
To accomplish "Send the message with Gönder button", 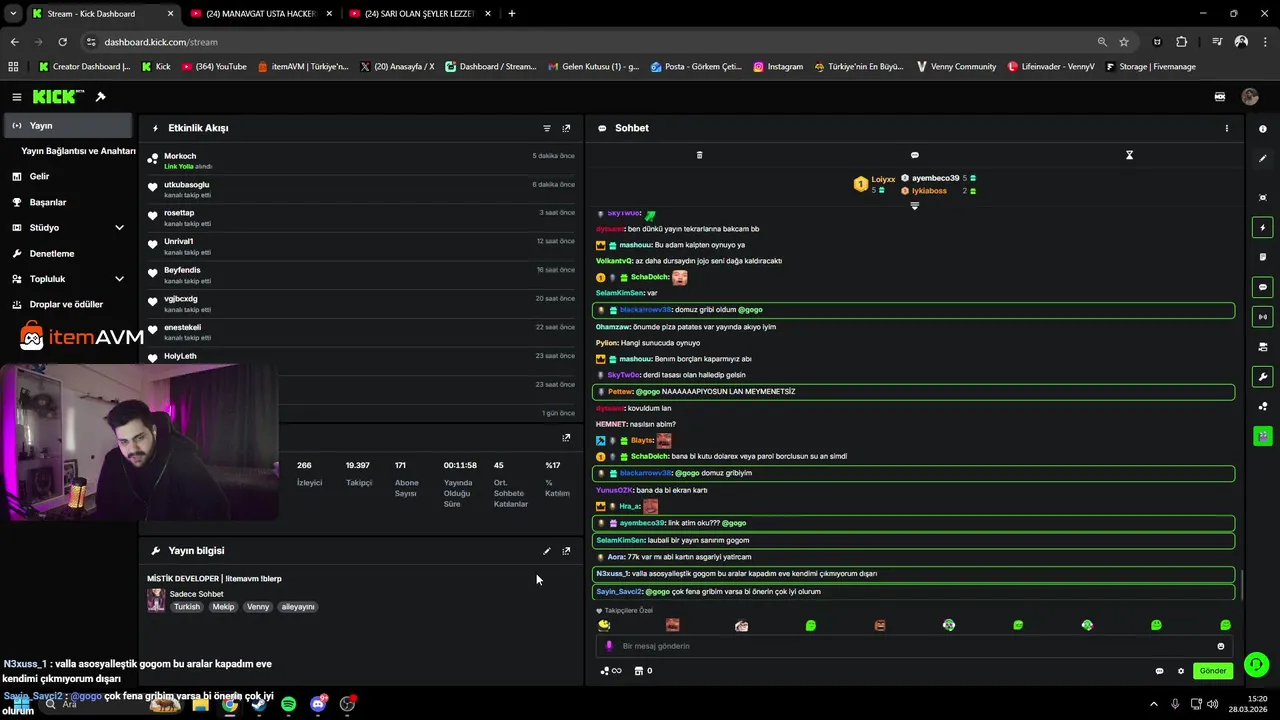I will pyautogui.click(x=1213, y=671).
